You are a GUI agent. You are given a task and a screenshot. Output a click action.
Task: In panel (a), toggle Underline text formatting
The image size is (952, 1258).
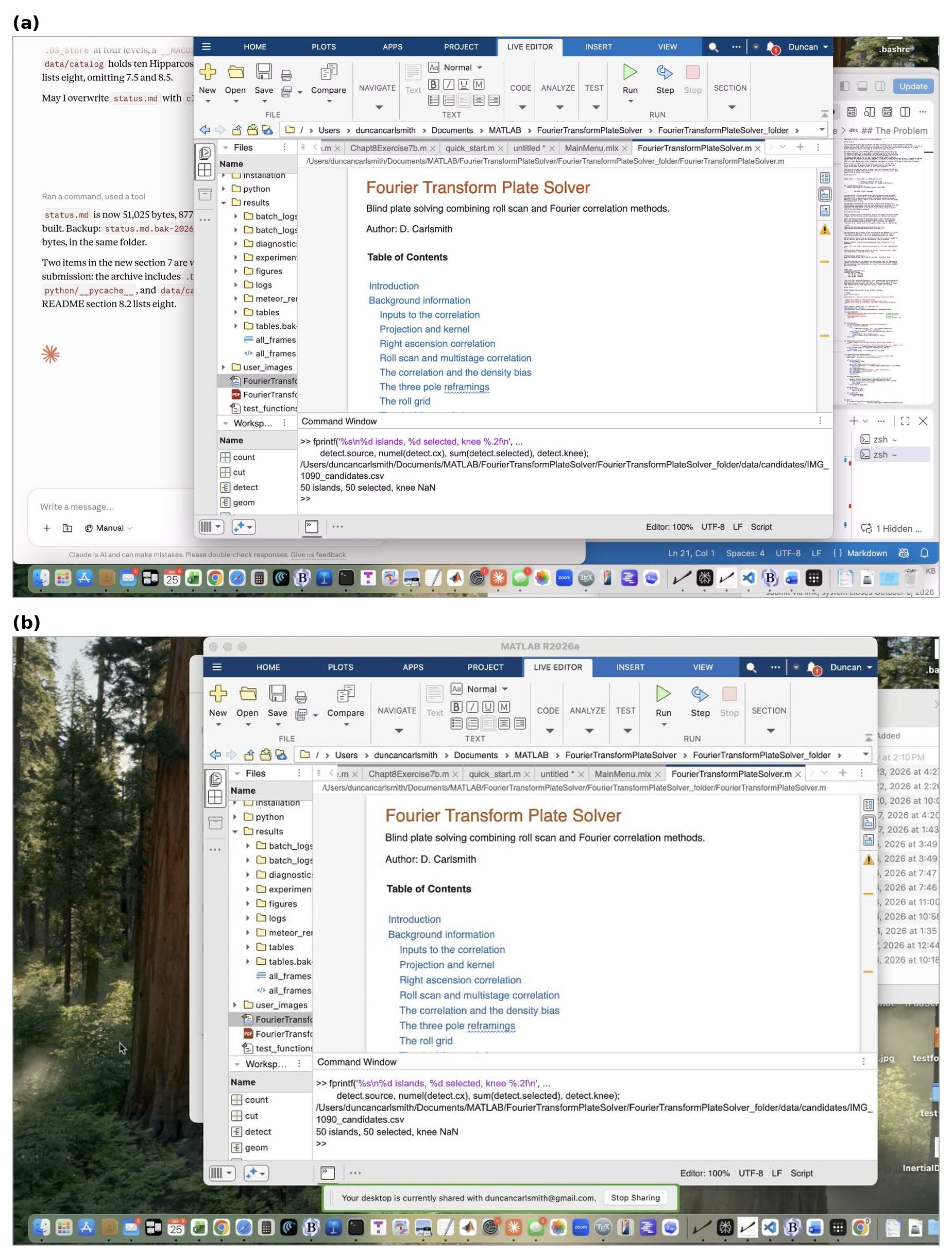point(464,85)
